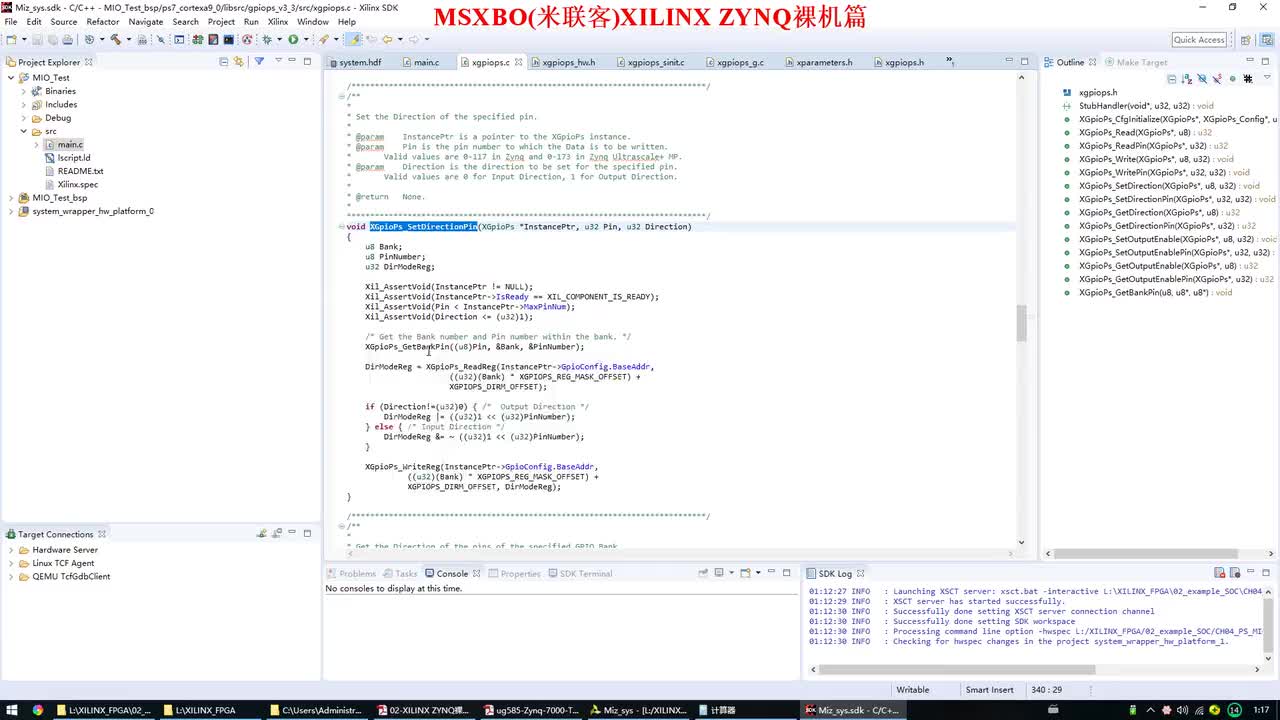
Task: Click the Print toolbar icon
Action: click(x=67, y=39)
